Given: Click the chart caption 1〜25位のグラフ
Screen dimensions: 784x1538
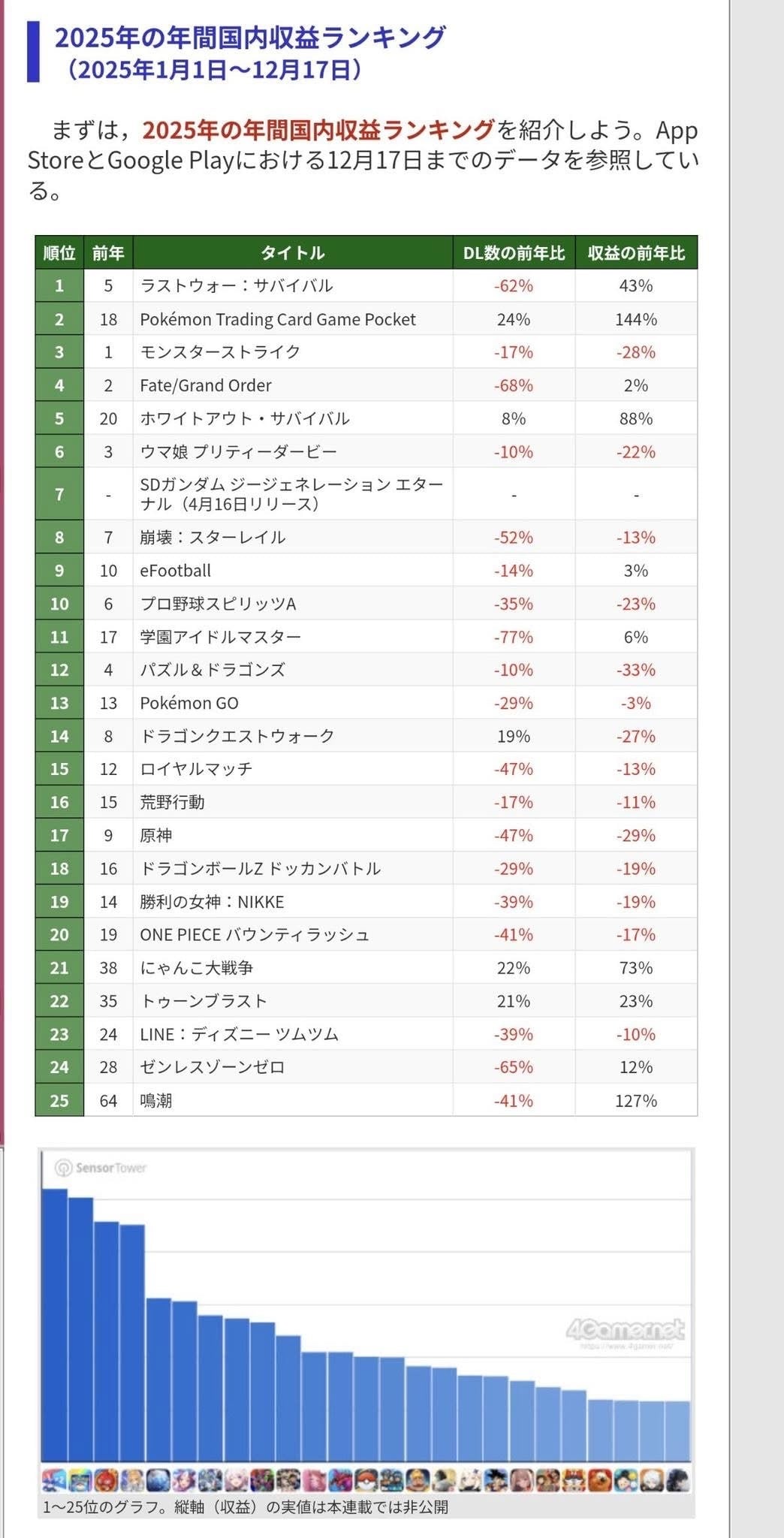Looking at the screenshot, I should click(245, 1507).
